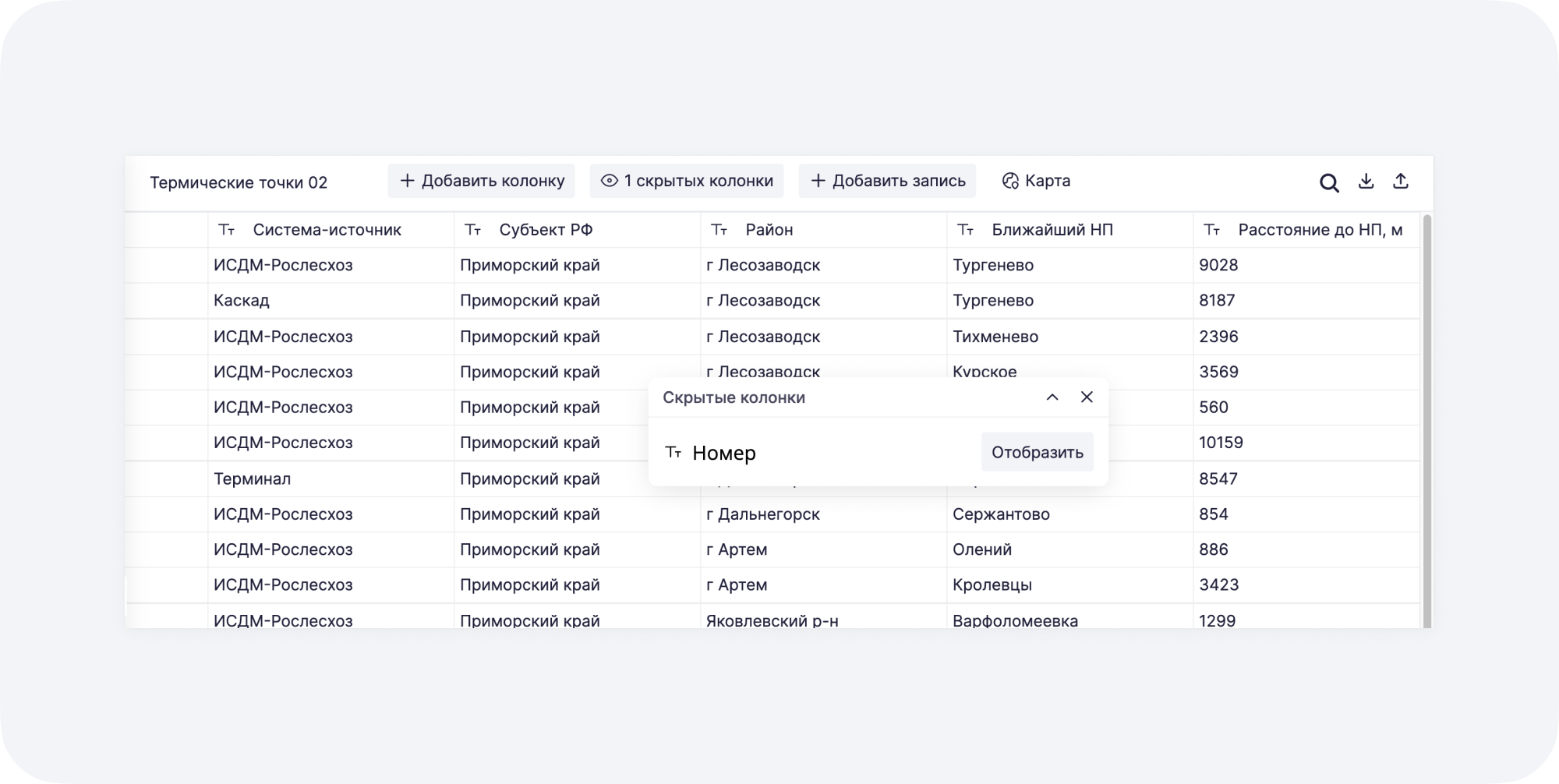Screen dimensions: 1559x784
Task: Toggle the eye icon on hidden columns button
Action: 609,180
